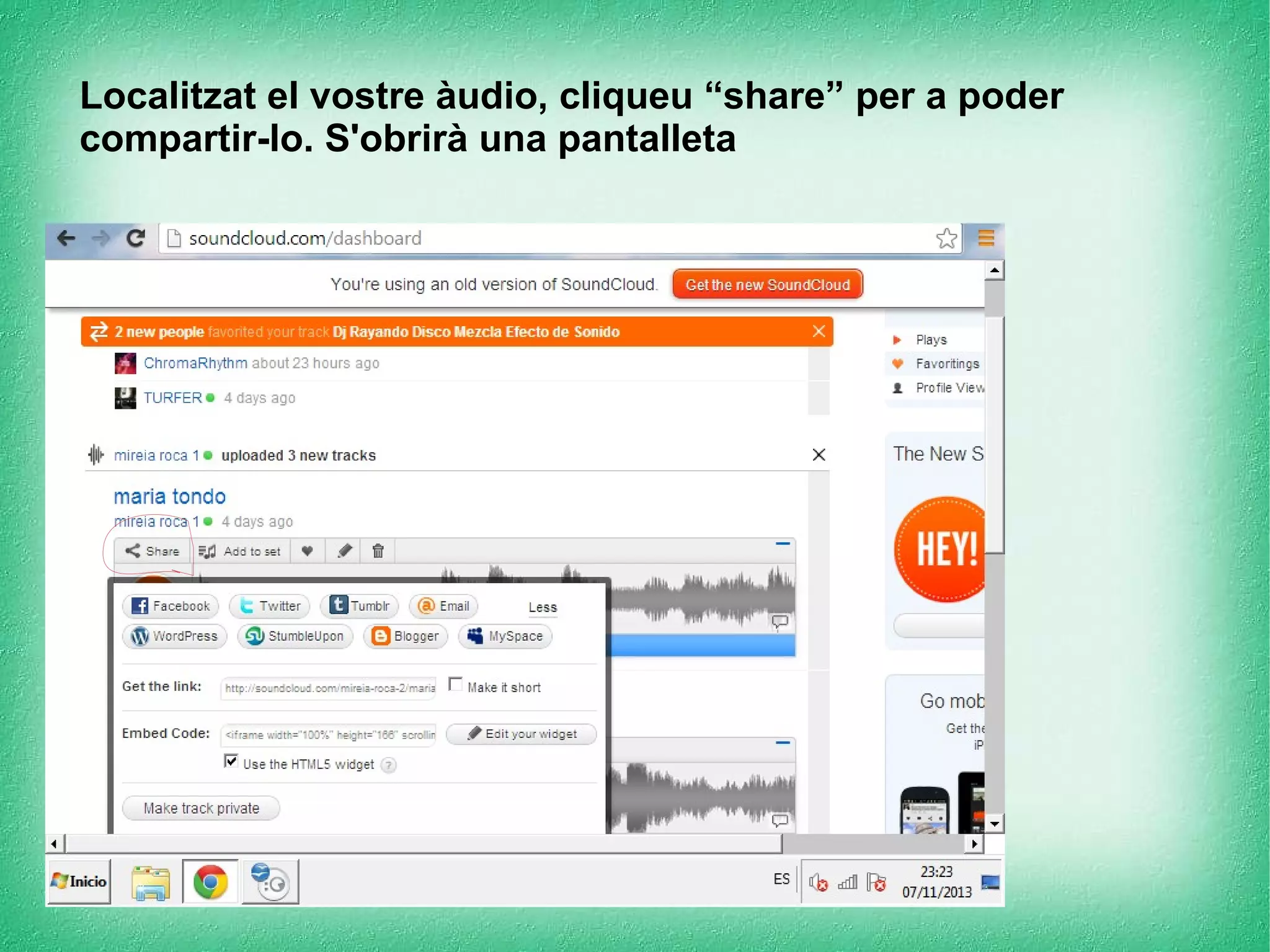1270x952 pixels.
Task: Reload the SoundCloud dashboard page
Action: pos(135,238)
